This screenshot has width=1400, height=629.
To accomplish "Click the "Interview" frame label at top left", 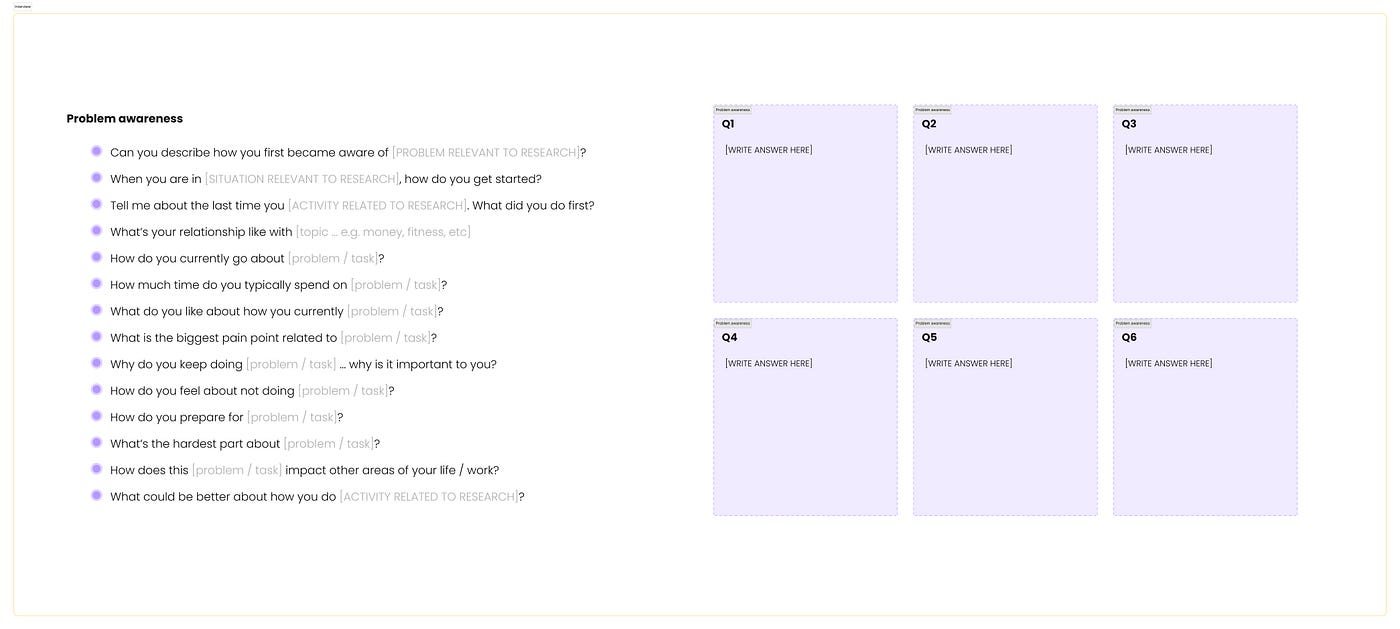I will pos(22,6).
